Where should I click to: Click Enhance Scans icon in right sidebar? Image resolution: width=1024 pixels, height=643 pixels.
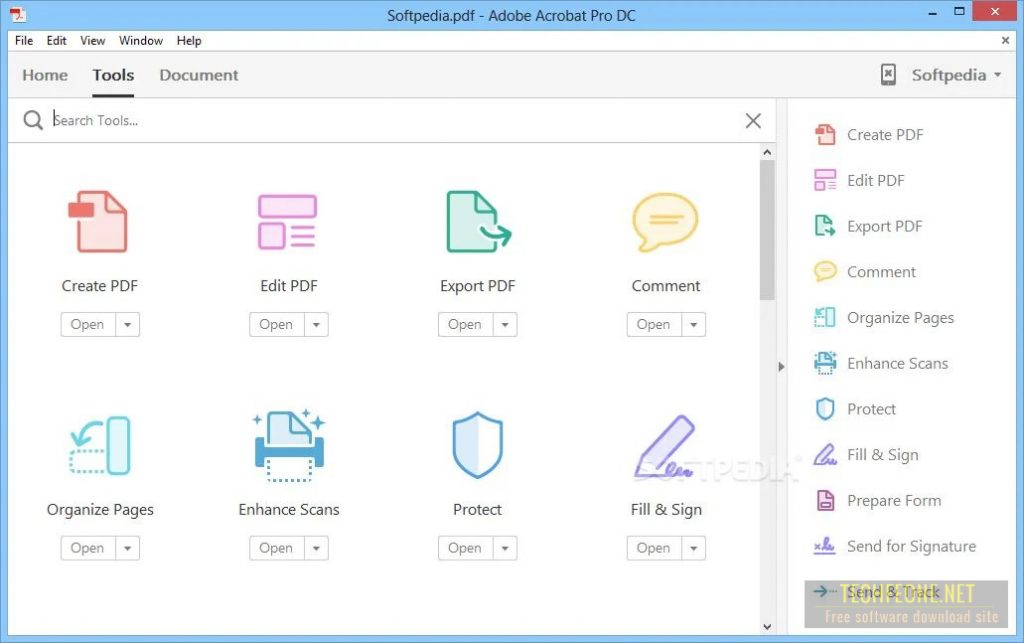(x=825, y=363)
